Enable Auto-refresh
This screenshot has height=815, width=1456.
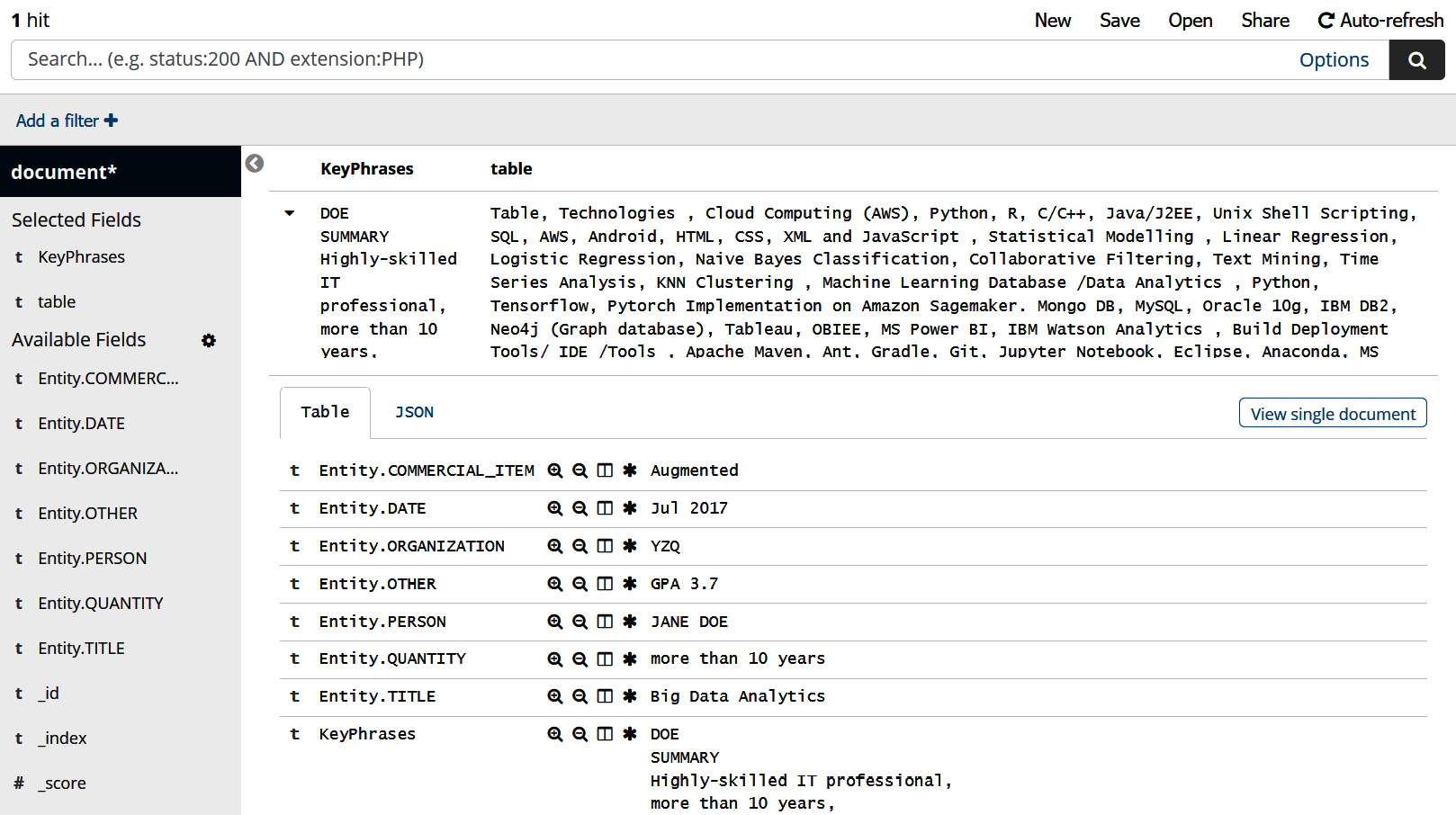[1380, 20]
